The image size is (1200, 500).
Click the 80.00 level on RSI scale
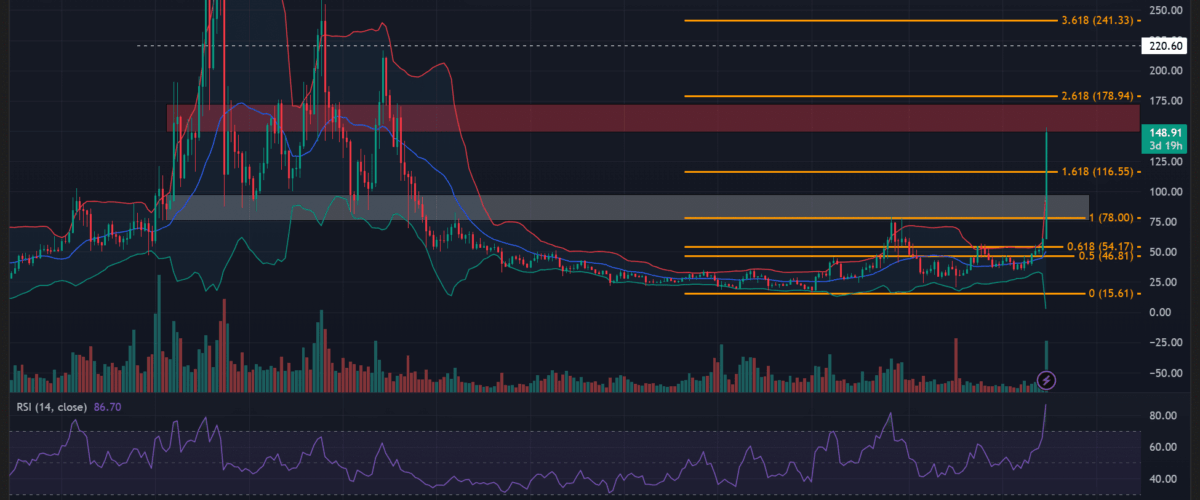click(x=1163, y=416)
